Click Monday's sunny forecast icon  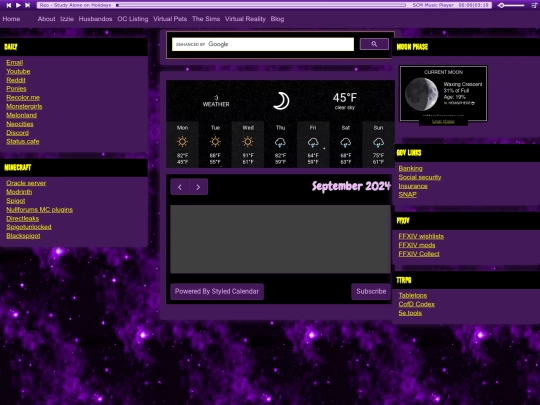pyautogui.click(x=182, y=142)
